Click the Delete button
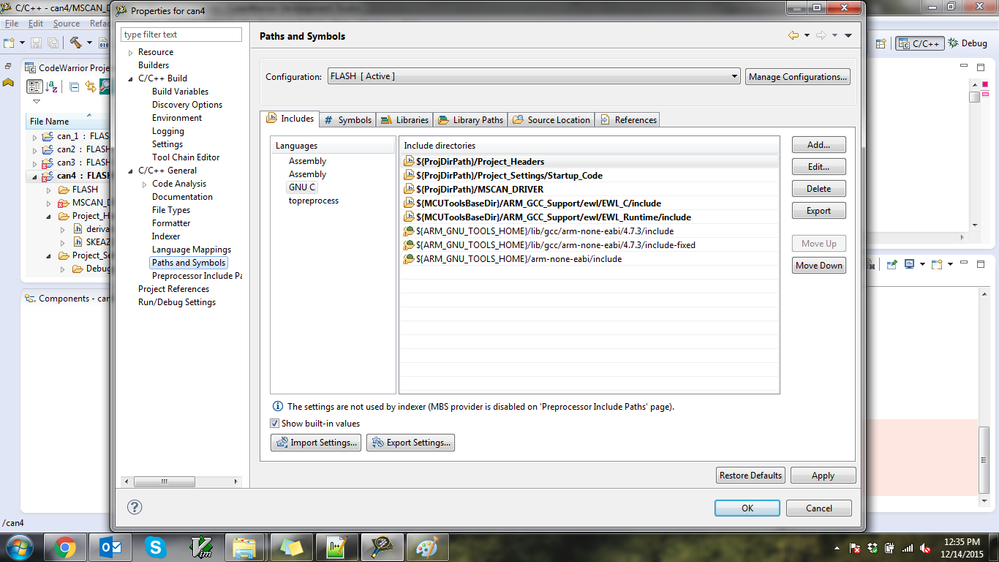The height and width of the screenshot is (562, 999). coord(819,189)
